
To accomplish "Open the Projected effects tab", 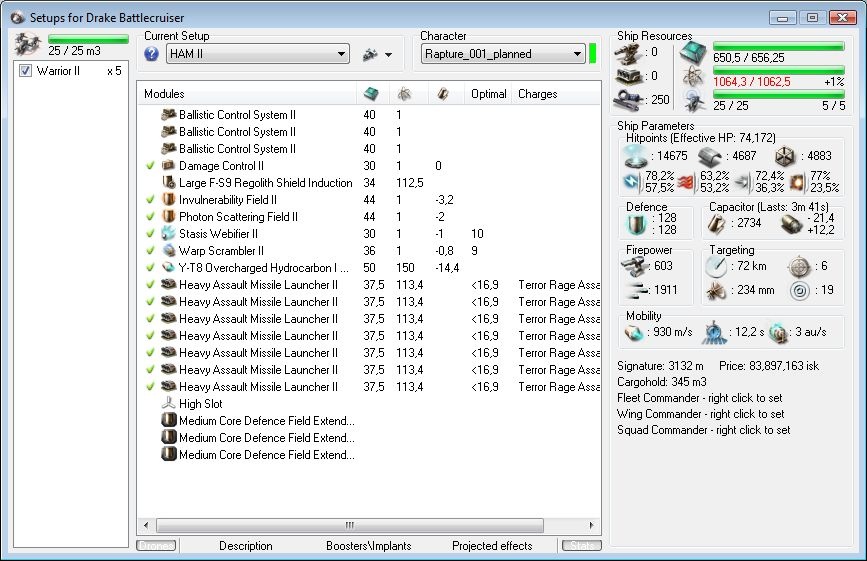I will 492,546.
